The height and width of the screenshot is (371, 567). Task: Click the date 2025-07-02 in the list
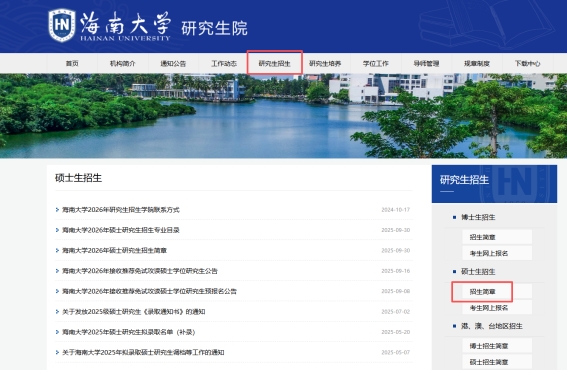tap(396, 312)
